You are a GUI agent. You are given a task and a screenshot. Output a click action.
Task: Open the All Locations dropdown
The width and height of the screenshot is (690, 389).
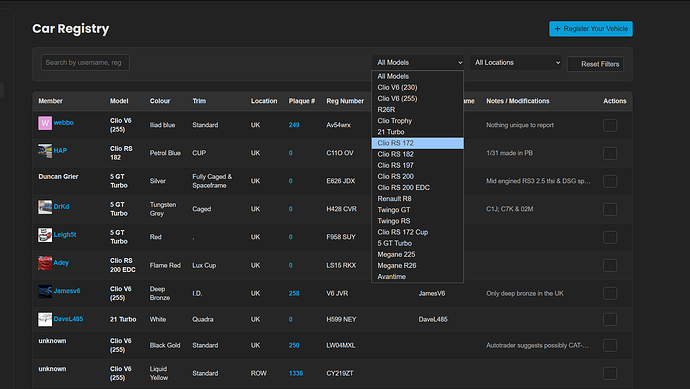point(516,62)
